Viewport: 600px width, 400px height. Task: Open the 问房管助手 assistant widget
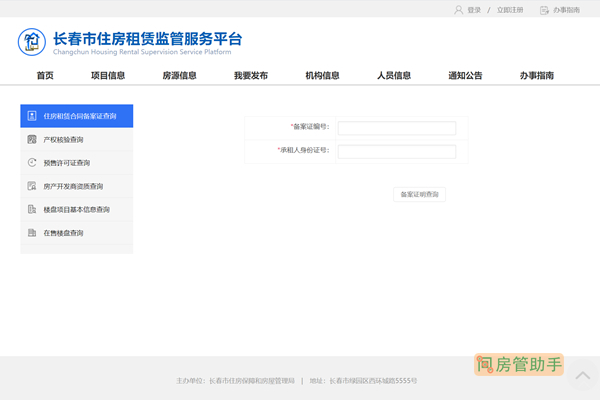pyautogui.click(x=518, y=364)
